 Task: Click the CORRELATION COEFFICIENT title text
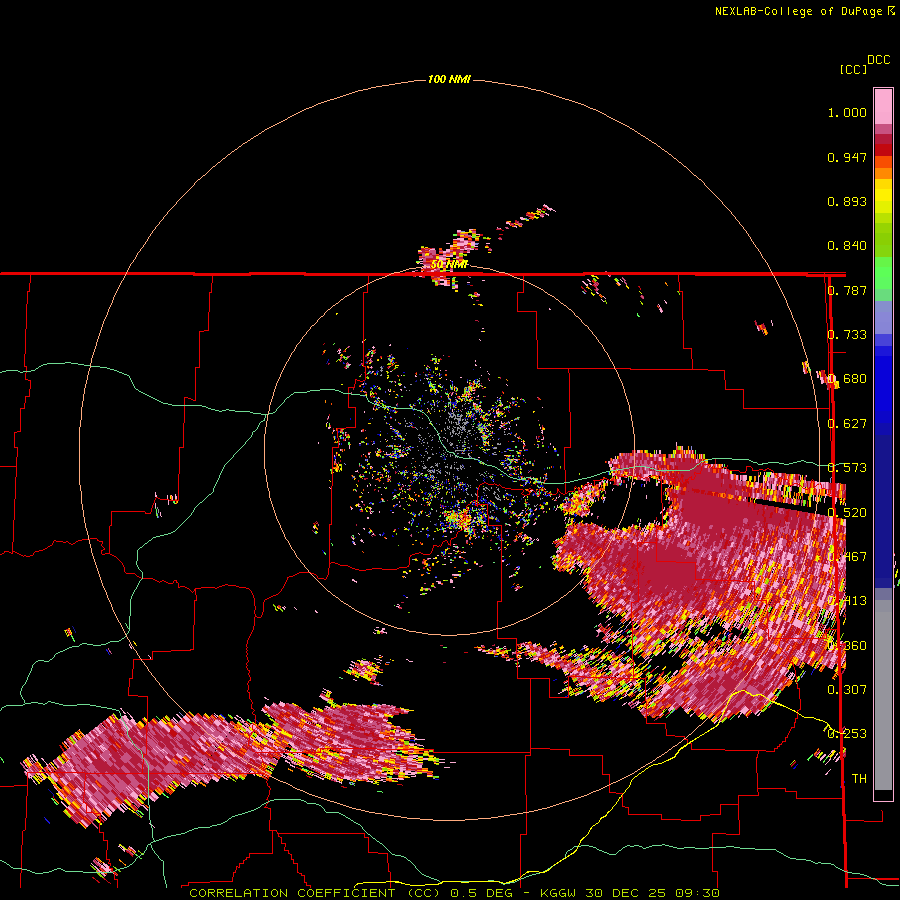(292, 893)
